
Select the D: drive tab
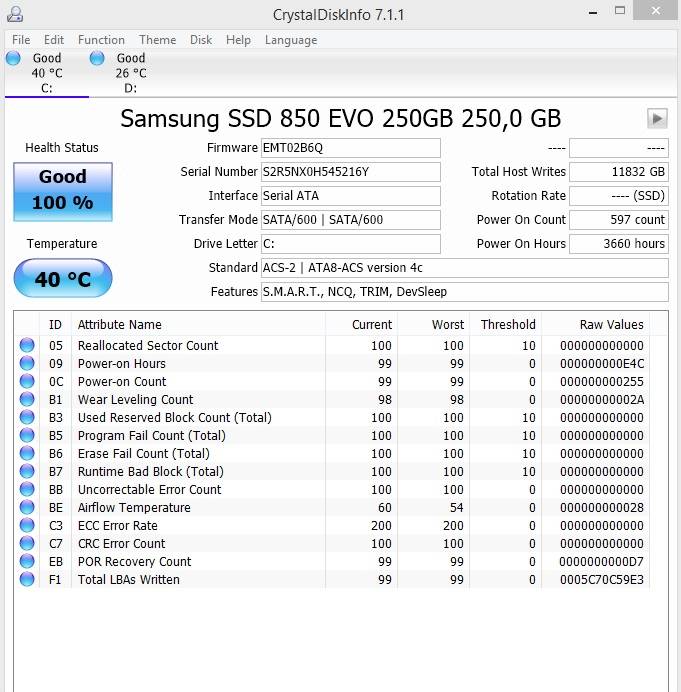[131, 73]
